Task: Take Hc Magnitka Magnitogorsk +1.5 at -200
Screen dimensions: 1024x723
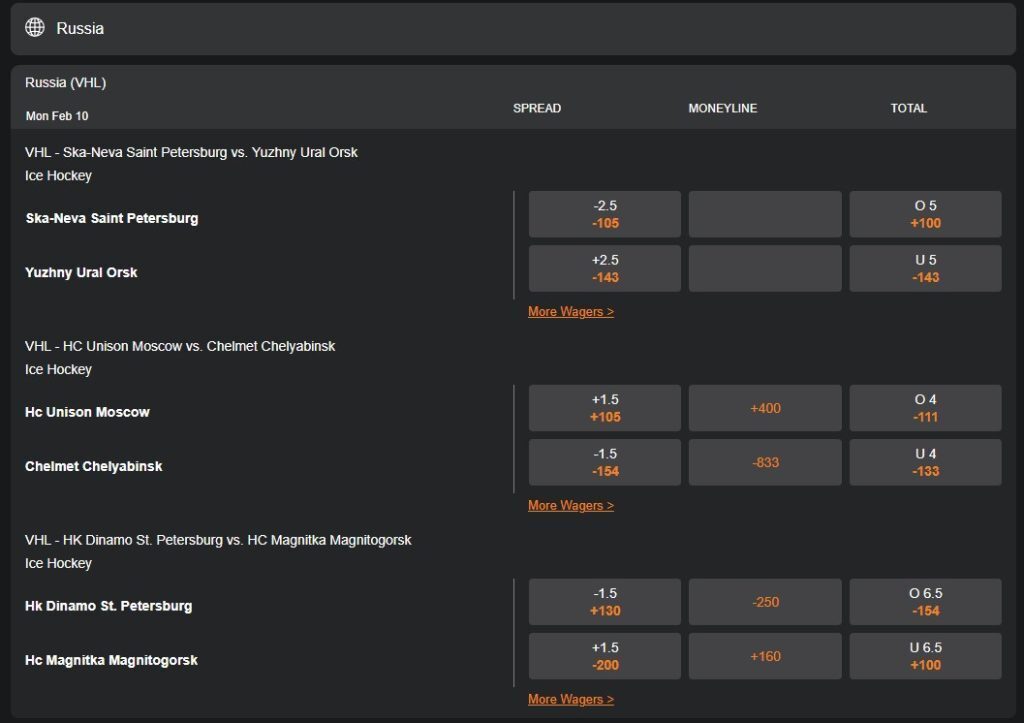Action: pyautogui.click(x=605, y=656)
